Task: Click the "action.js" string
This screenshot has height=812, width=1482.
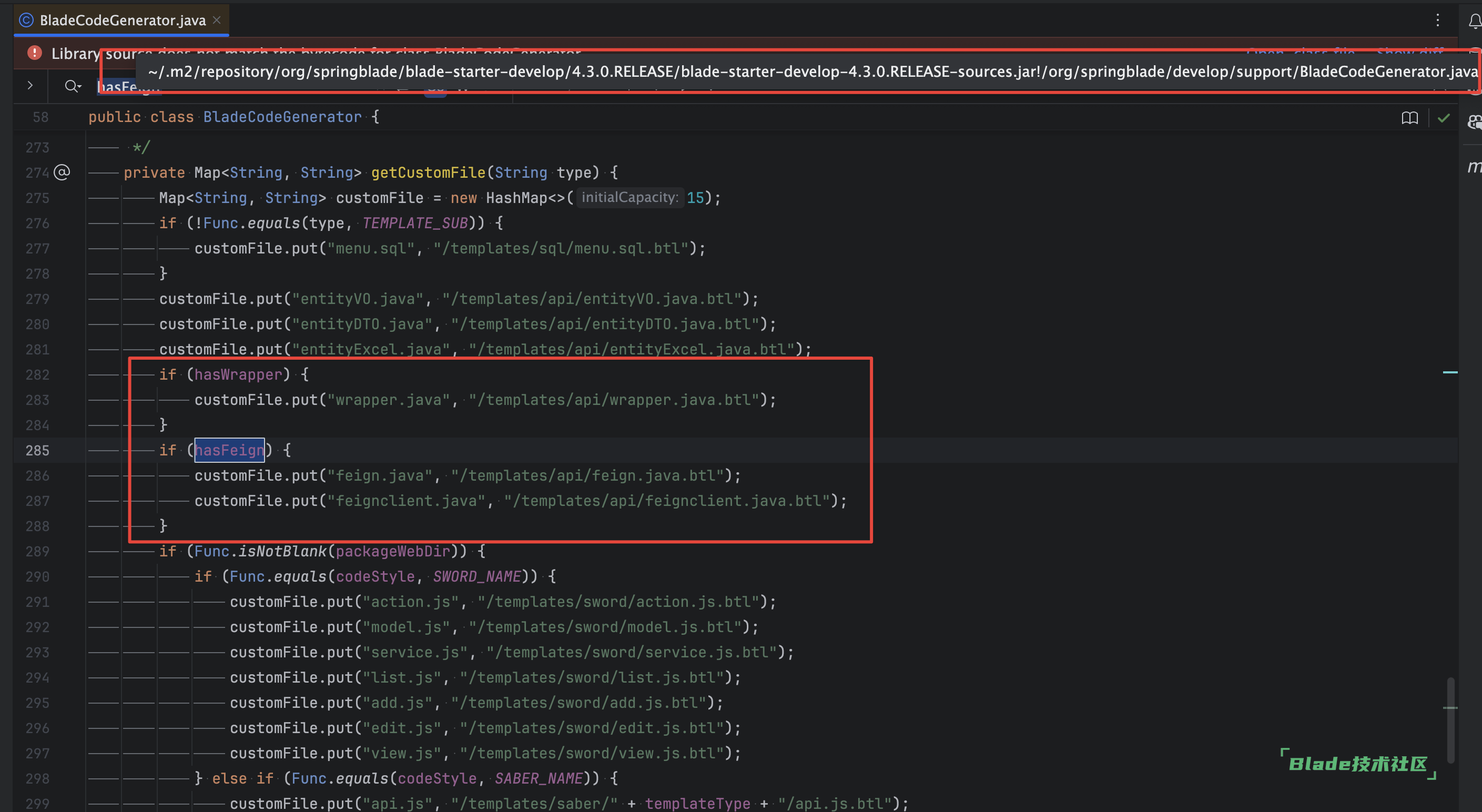Action: (411, 602)
